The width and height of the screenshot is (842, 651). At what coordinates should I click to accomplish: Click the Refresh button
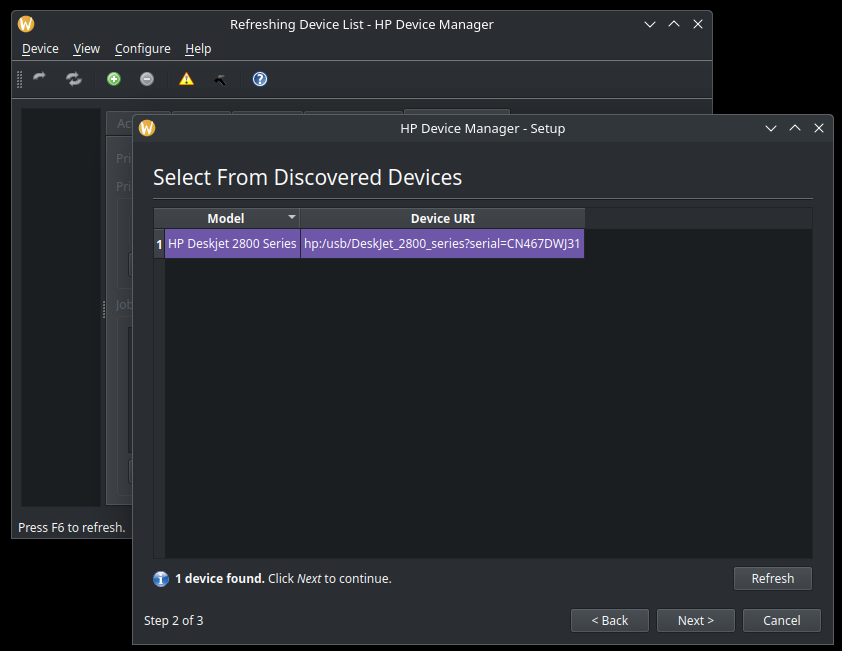[x=773, y=578]
